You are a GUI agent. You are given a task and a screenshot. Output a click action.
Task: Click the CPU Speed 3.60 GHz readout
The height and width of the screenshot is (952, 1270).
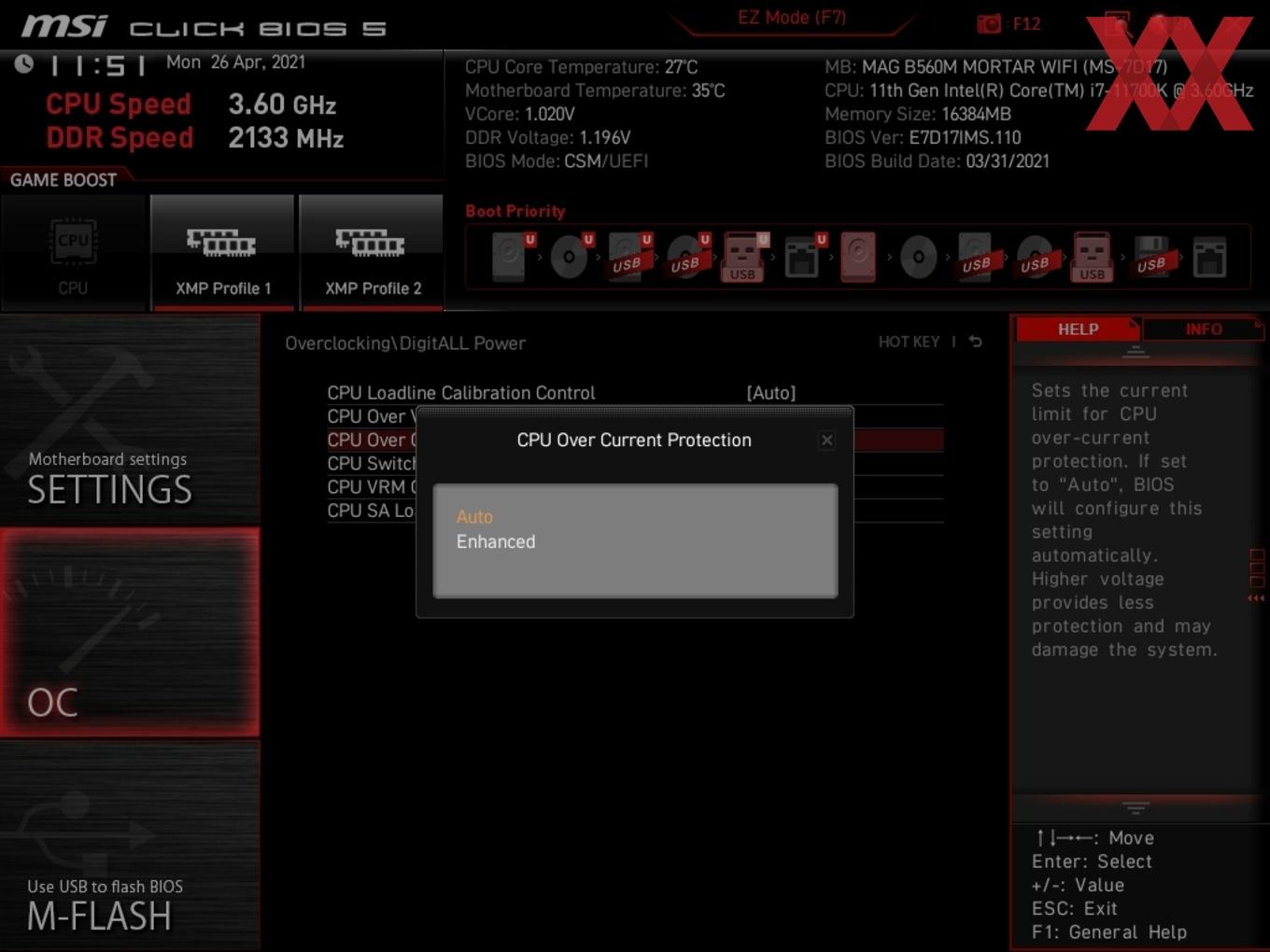pyautogui.click(x=190, y=105)
